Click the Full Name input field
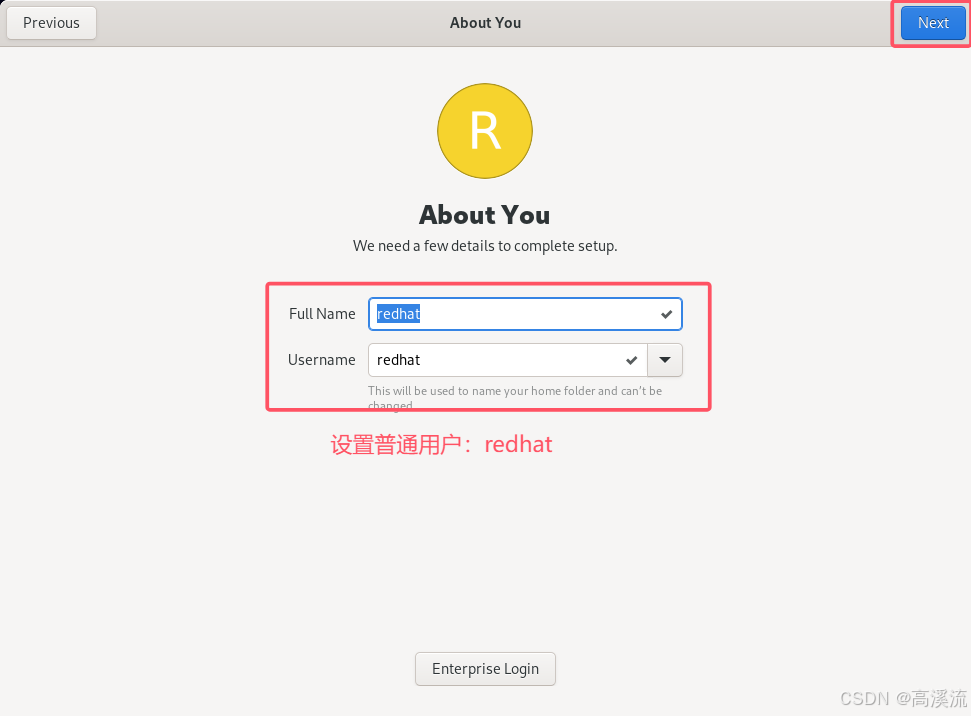This screenshot has width=971, height=716. click(x=525, y=314)
